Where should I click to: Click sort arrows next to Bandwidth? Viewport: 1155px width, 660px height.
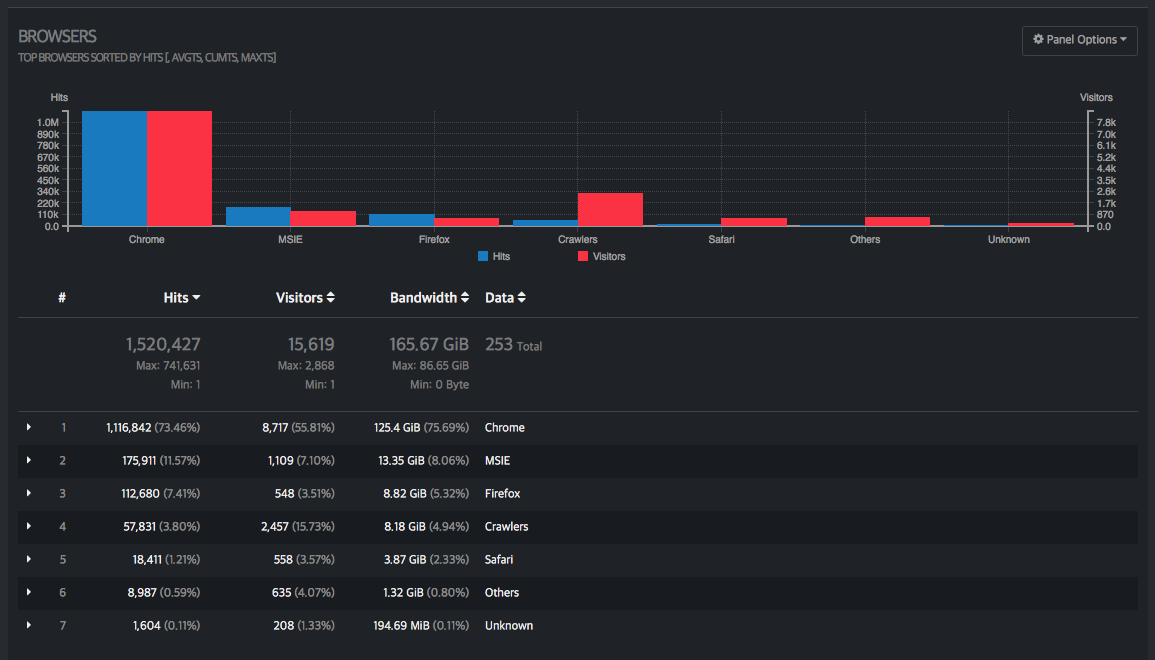465,298
